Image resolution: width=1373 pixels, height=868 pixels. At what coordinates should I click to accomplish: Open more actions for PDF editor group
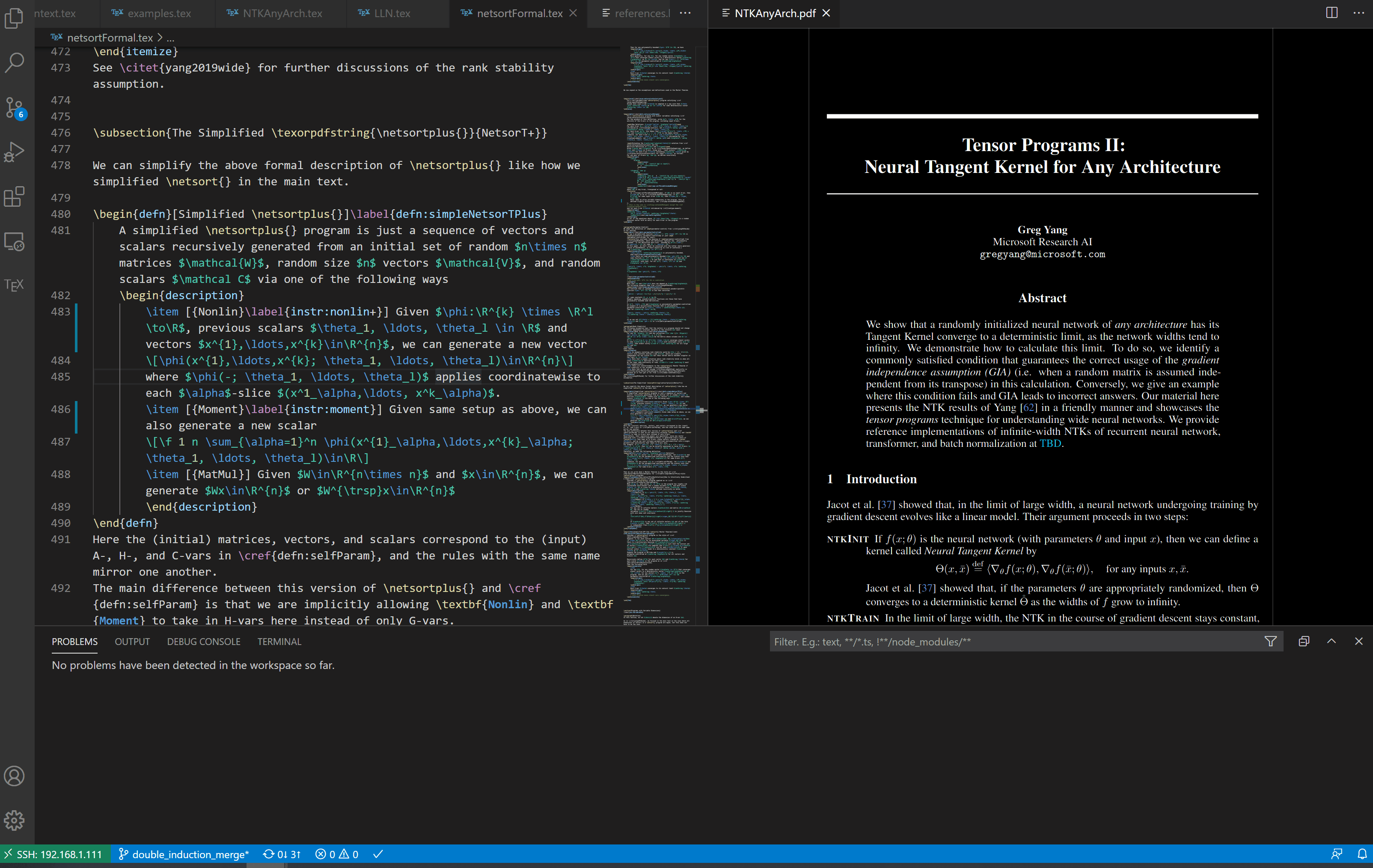[1359, 13]
